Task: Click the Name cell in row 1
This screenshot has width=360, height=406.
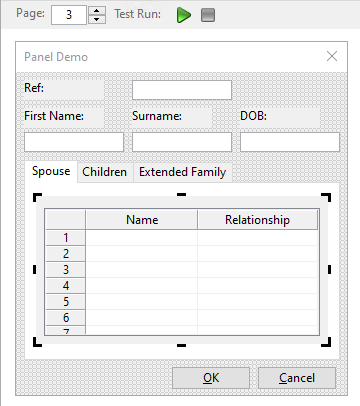Action: coord(142,238)
